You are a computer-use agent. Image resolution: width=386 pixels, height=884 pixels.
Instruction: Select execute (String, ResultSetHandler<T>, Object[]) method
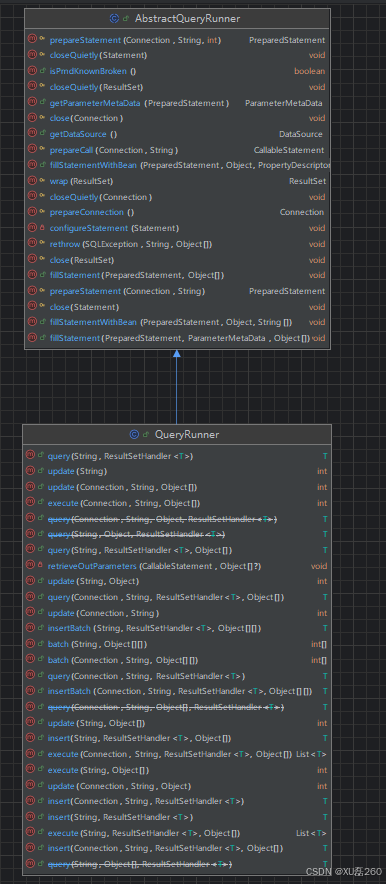click(144, 833)
